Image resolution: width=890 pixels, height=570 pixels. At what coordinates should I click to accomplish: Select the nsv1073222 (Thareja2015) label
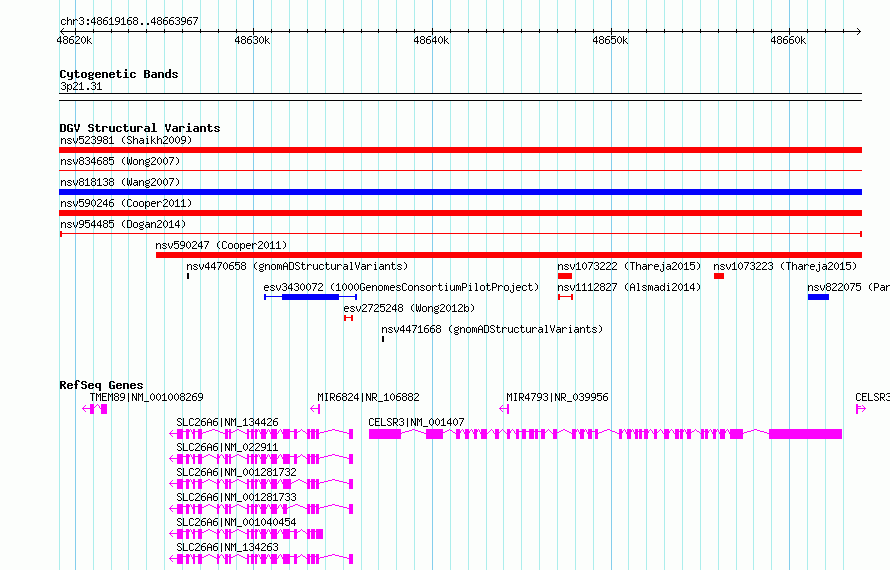(x=629, y=266)
